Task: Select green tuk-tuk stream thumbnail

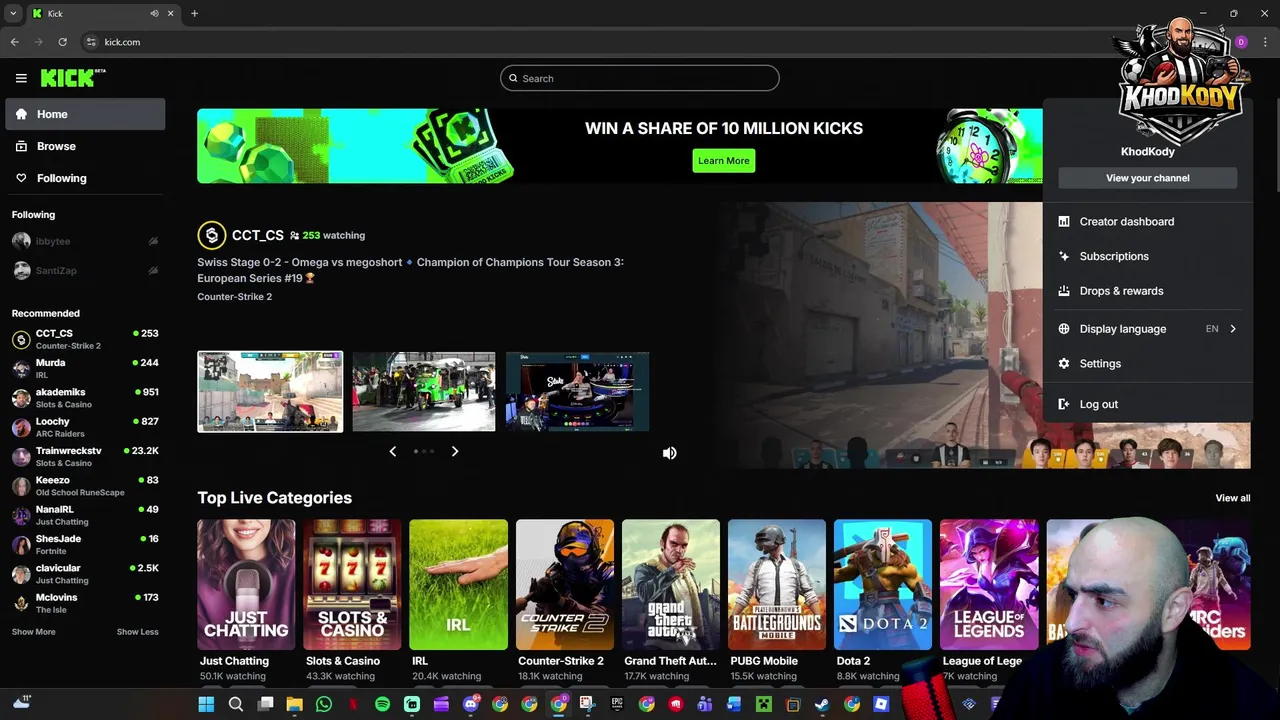Action: coord(424,392)
